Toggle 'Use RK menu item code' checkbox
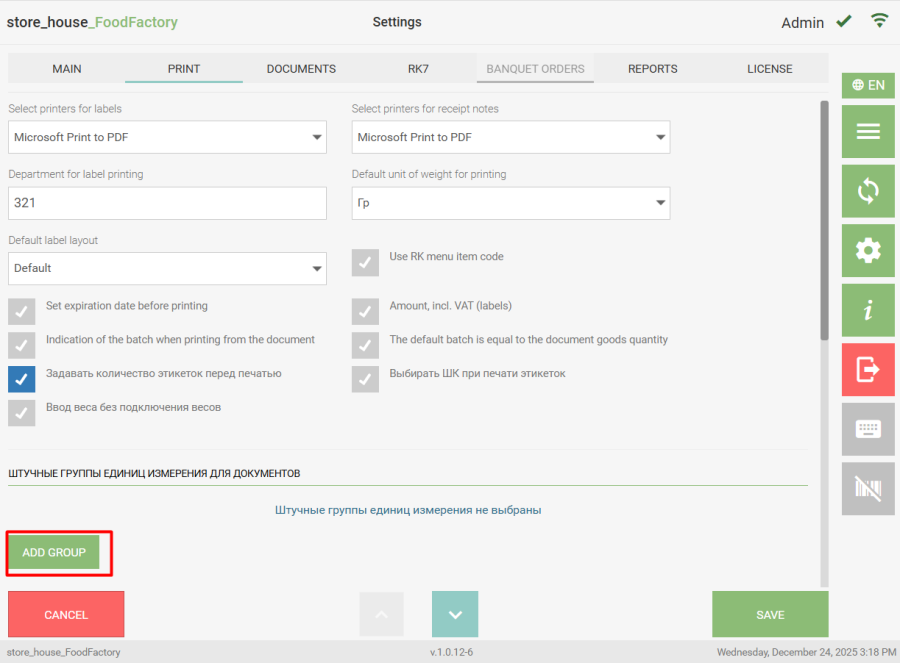Viewport: 900px width, 663px height. pos(365,262)
